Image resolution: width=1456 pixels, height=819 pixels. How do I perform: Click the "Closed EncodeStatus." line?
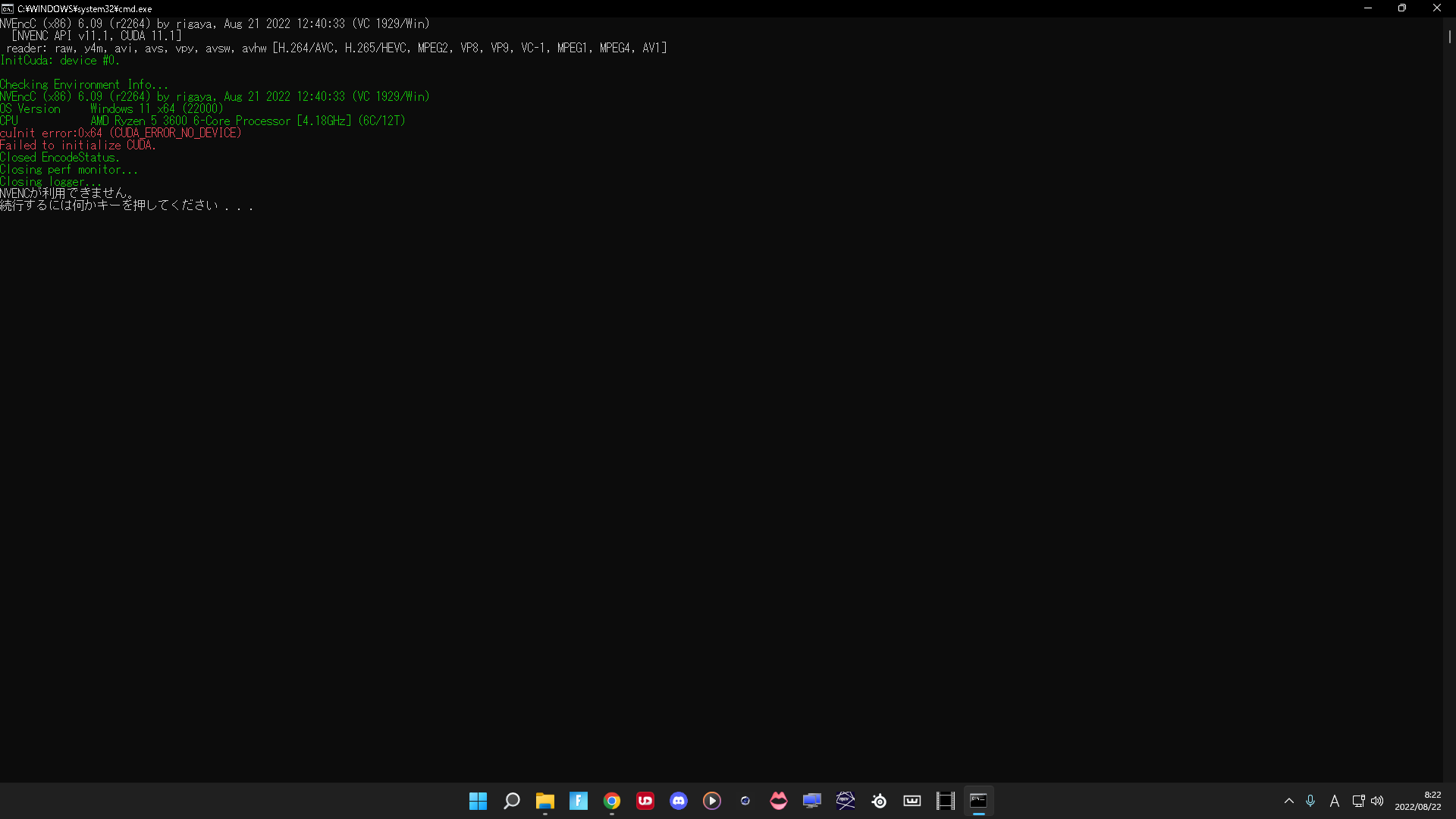[x=60, y=157]
